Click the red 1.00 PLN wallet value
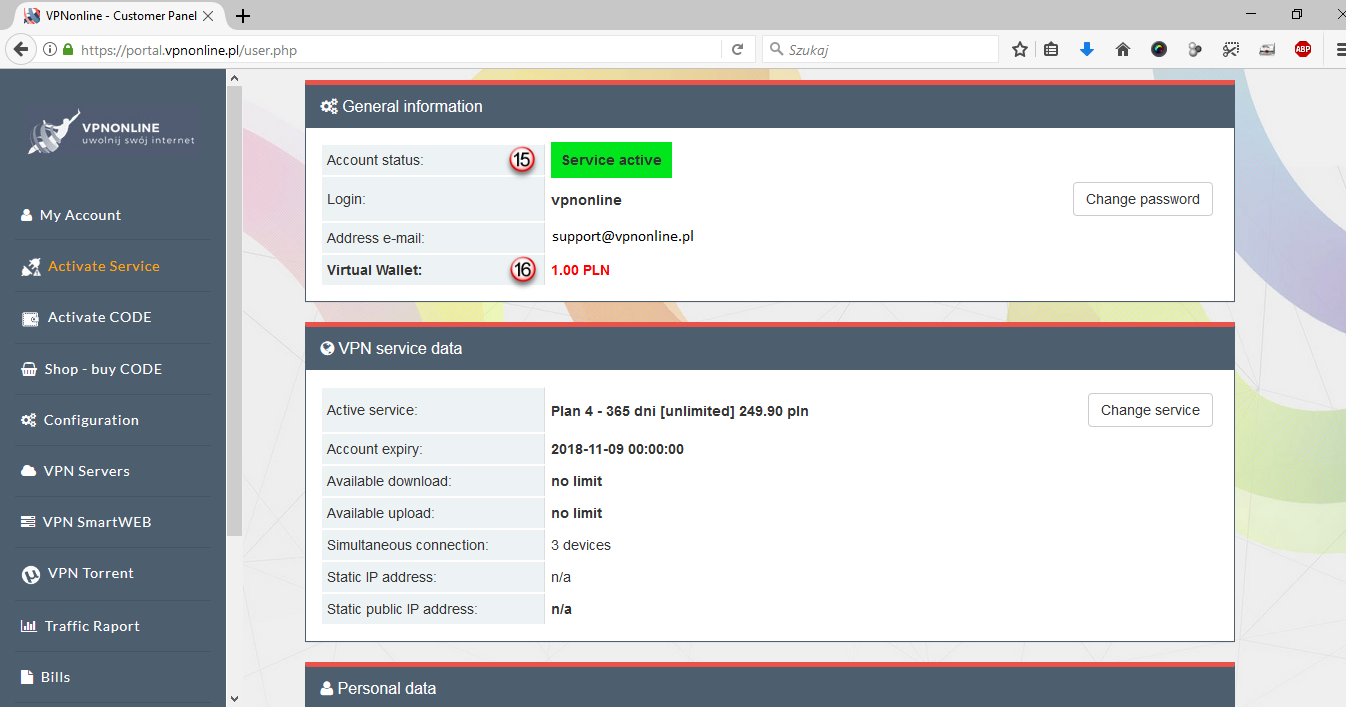This screenshot has height=707, width=1346. (580, 270)
